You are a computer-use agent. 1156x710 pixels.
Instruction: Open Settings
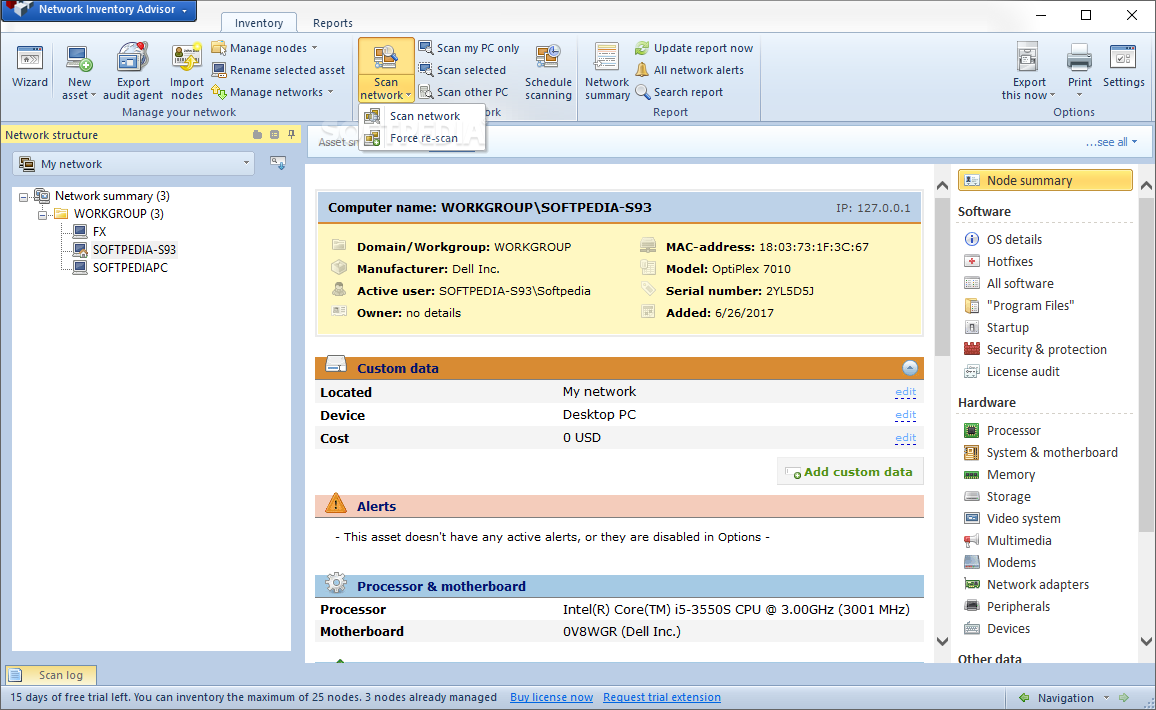coord(1124,67)
